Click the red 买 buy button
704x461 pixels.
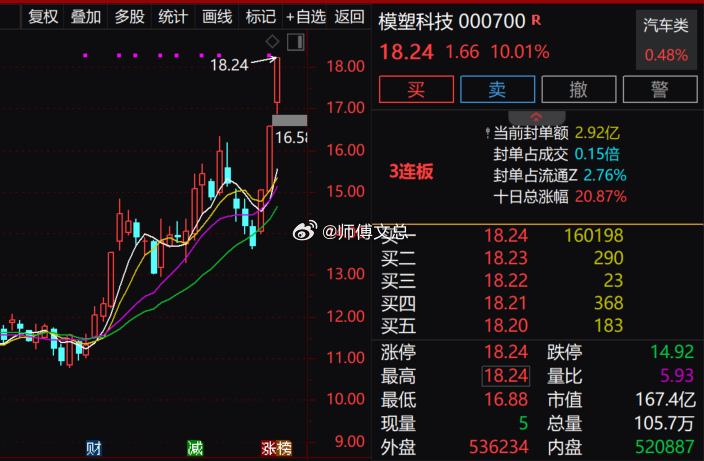[x=416, y=89]
